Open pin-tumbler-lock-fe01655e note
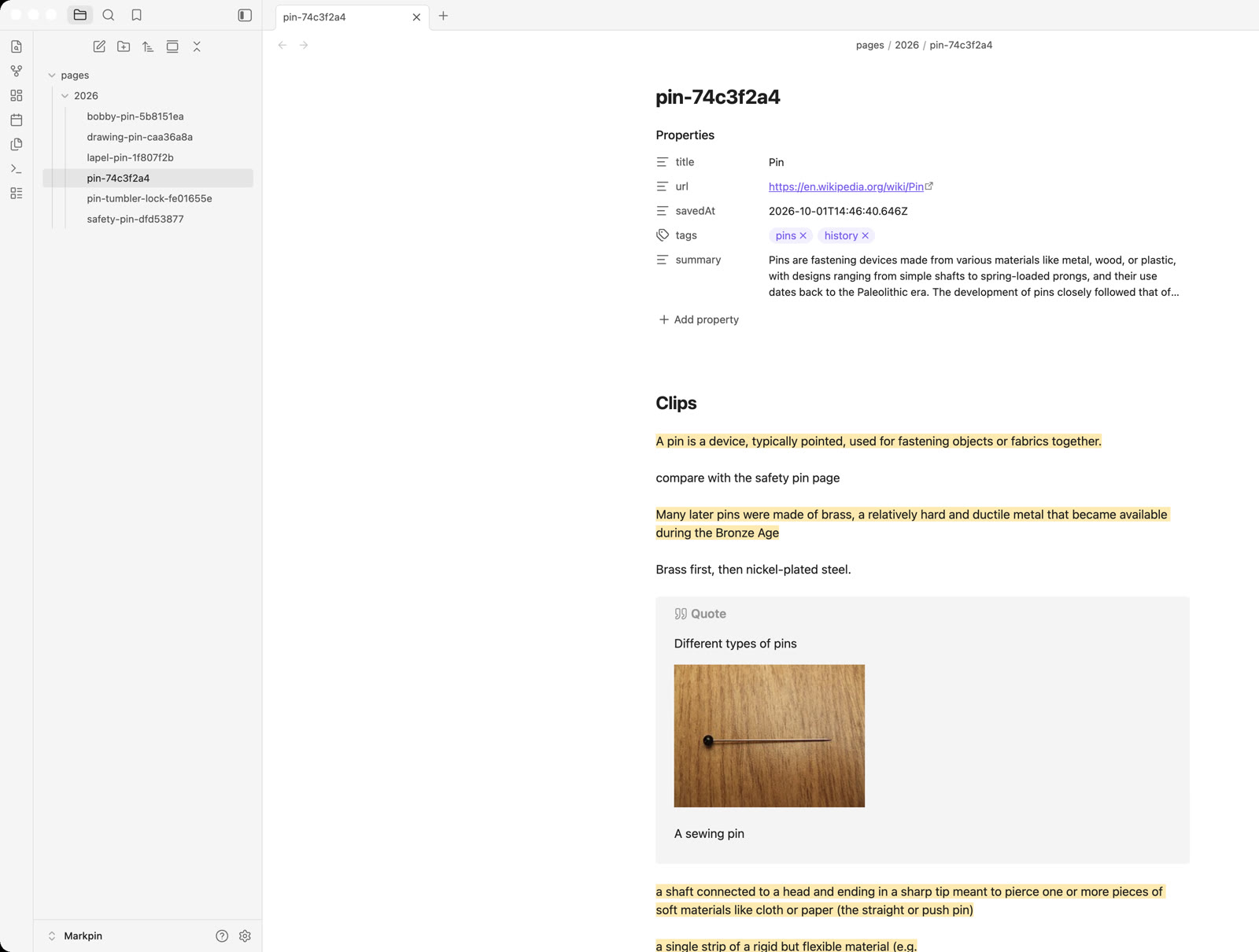The image size is (1259, 952). (148, 198)
